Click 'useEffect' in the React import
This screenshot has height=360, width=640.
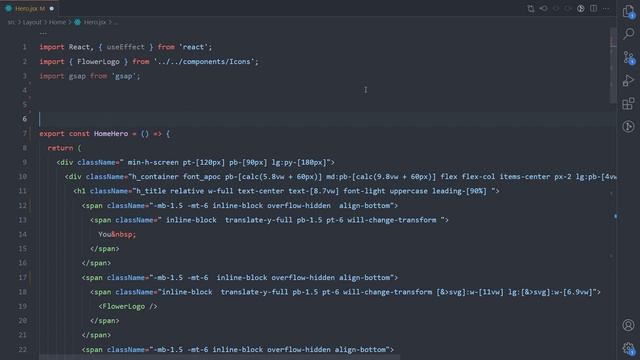coord(125,47)
